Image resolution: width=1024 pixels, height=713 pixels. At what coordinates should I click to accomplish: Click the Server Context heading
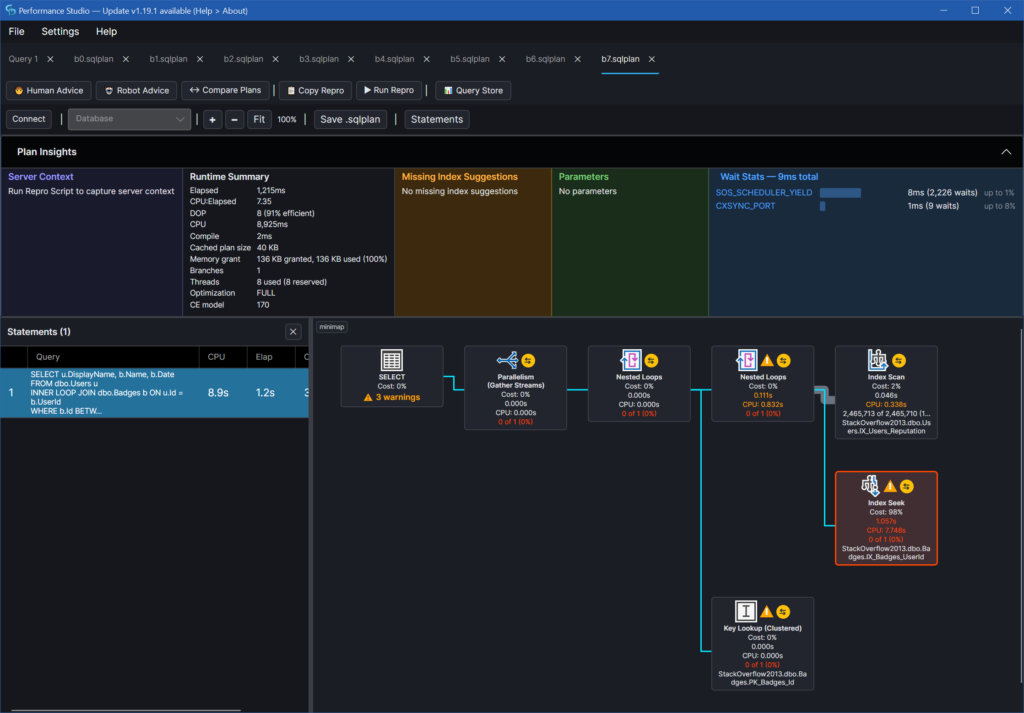(x=40, y=176)
